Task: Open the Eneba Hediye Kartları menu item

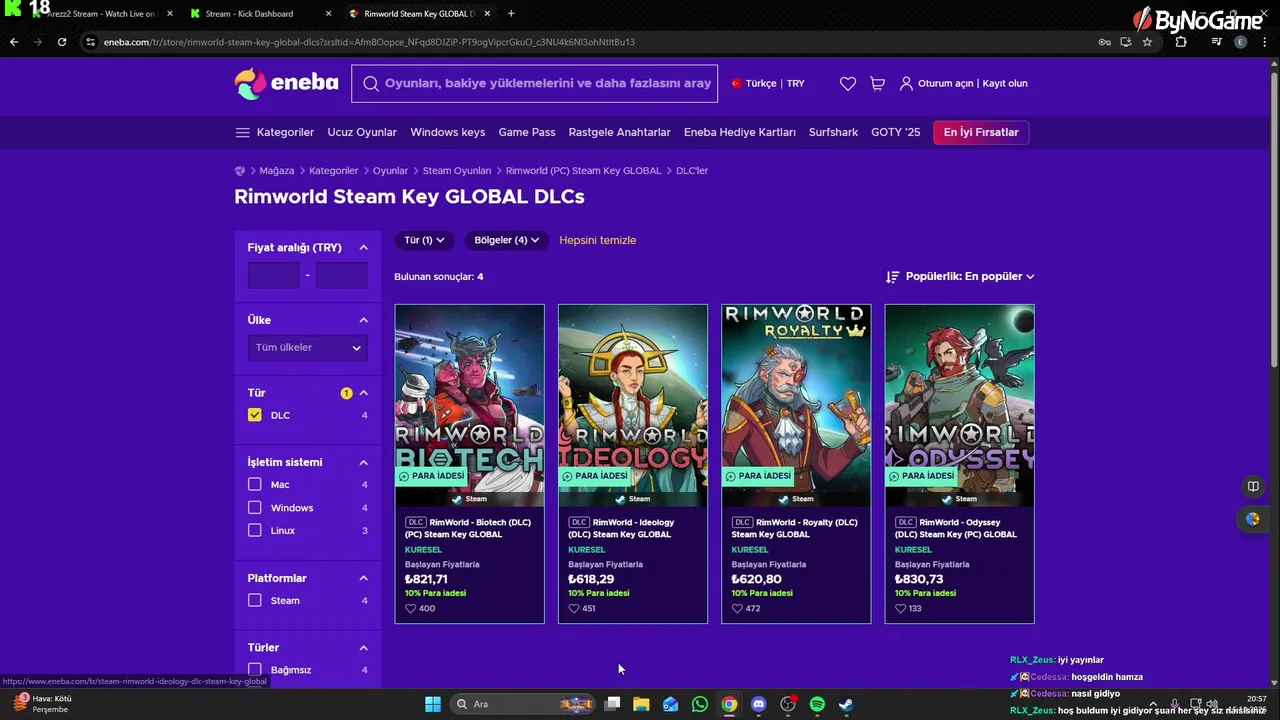Action: coord(740,132)
